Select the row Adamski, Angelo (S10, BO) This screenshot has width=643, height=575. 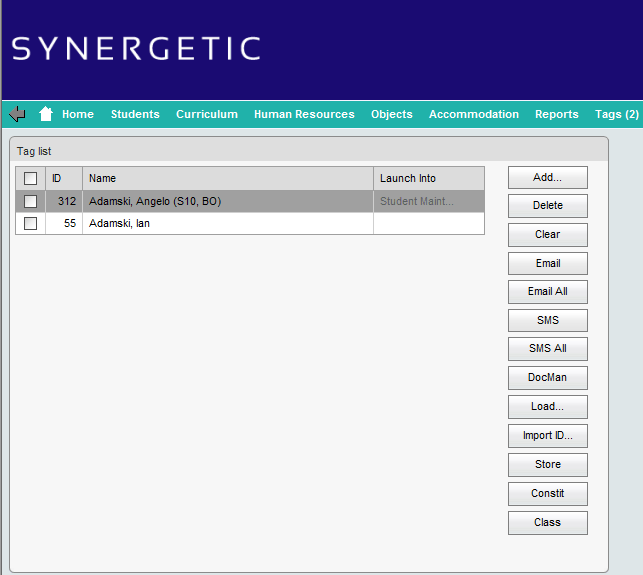click(x=250, y=201)
